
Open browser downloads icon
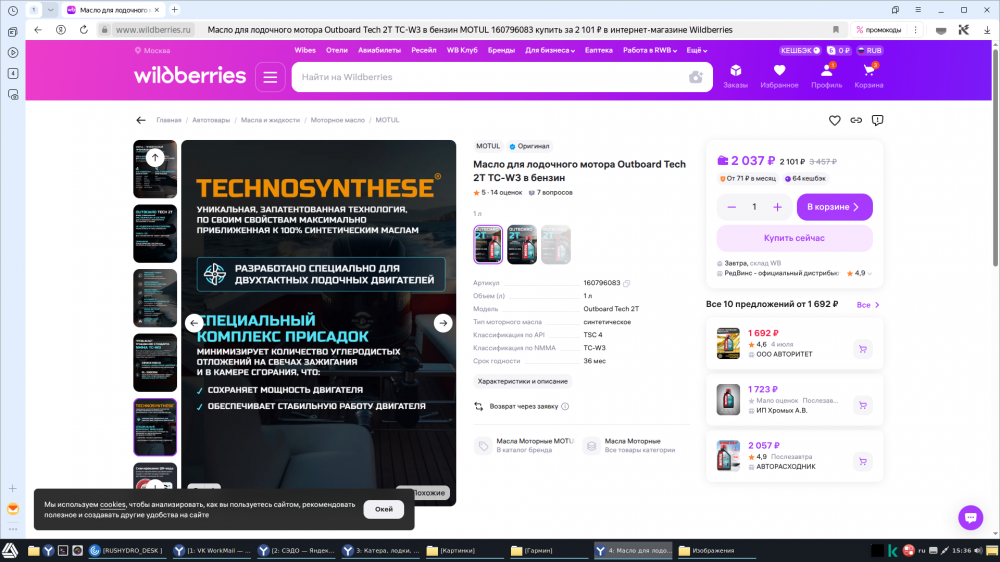click(987, 30)
